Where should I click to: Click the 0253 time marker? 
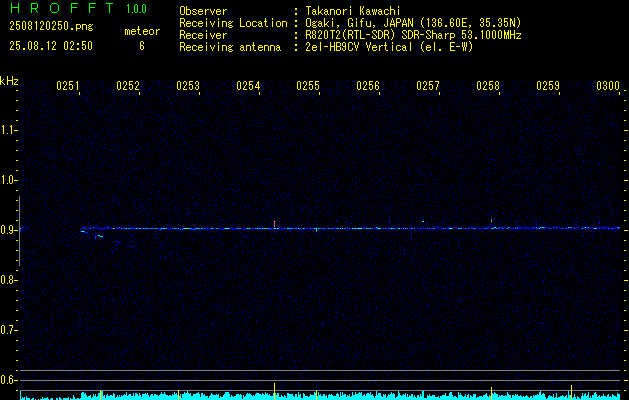(x=188, y=86)
